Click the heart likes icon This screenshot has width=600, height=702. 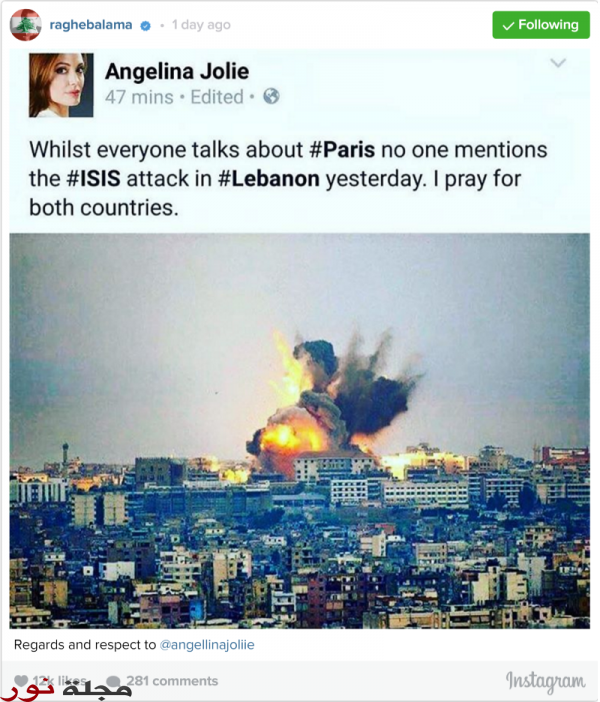tap(21, 681)
